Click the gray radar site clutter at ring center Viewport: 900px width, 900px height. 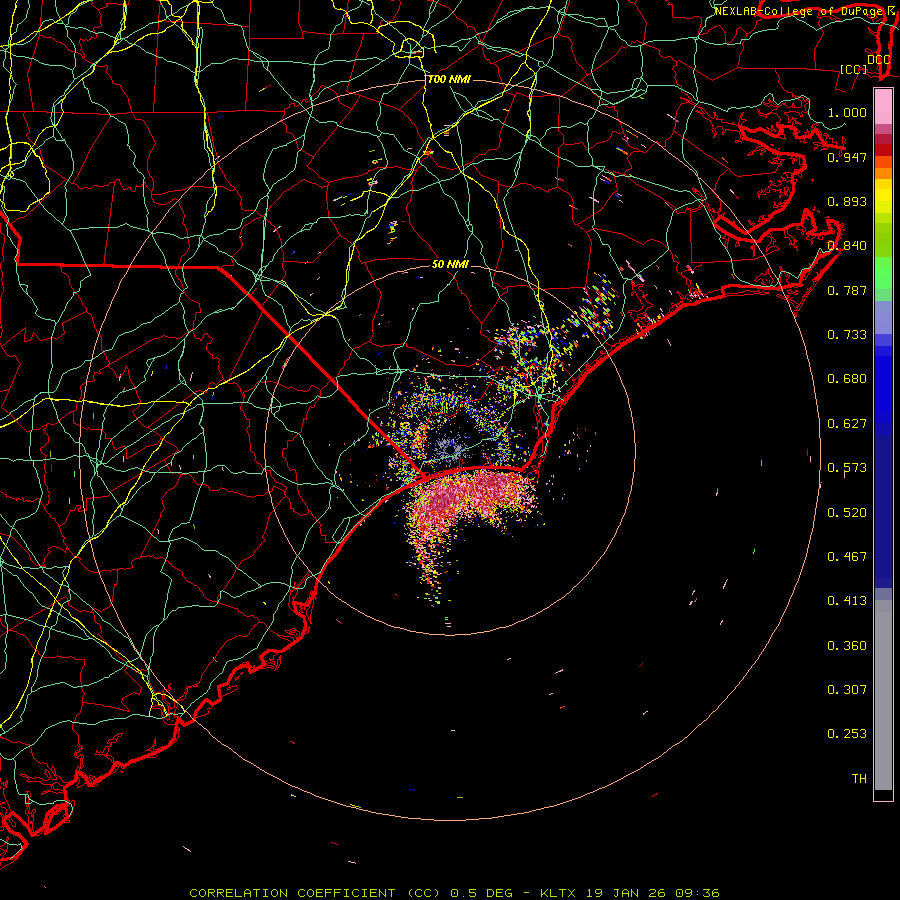click(x=449, y=448)
